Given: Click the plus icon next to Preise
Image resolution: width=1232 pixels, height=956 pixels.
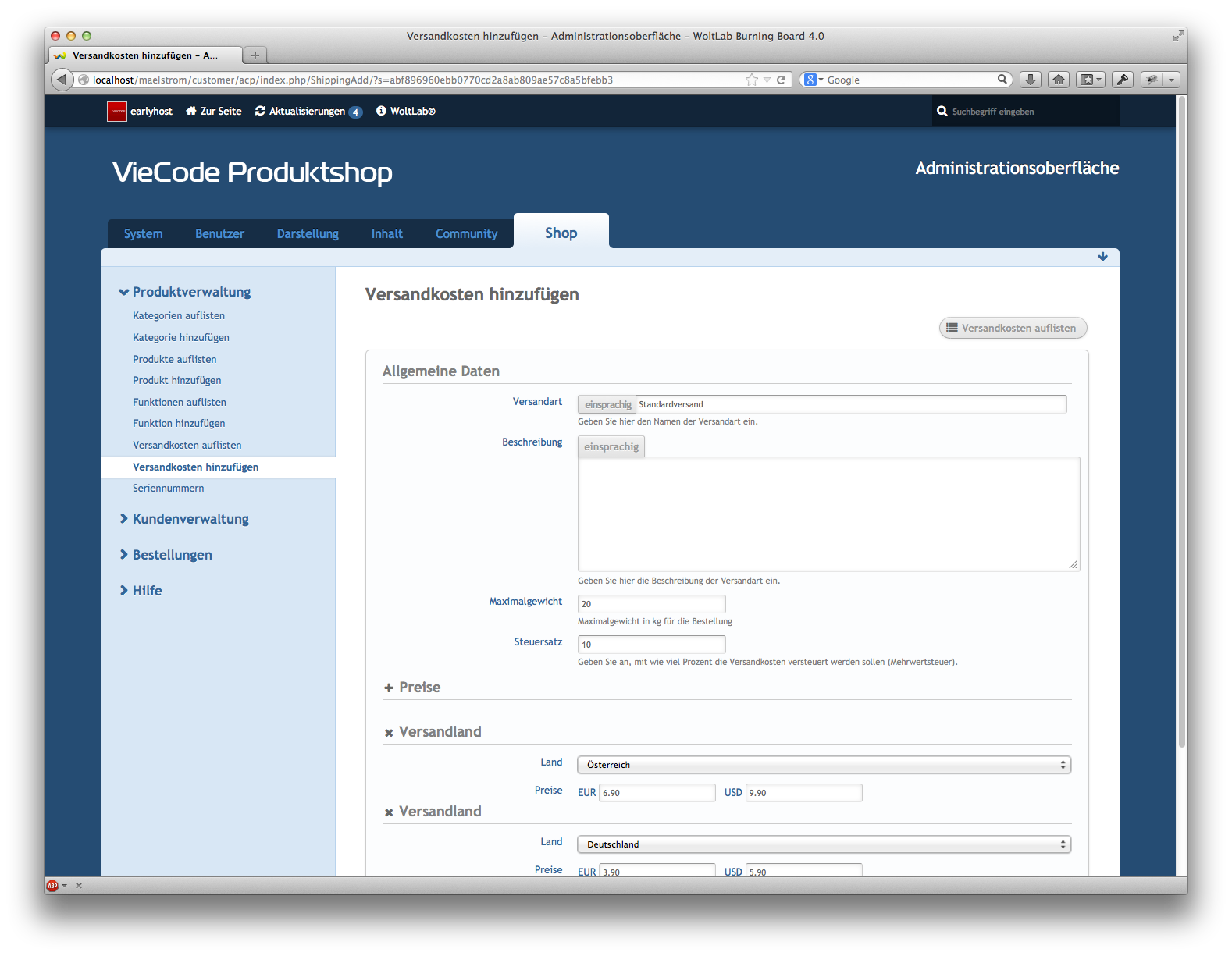Looking at the screenshot, I should (389, 688).
